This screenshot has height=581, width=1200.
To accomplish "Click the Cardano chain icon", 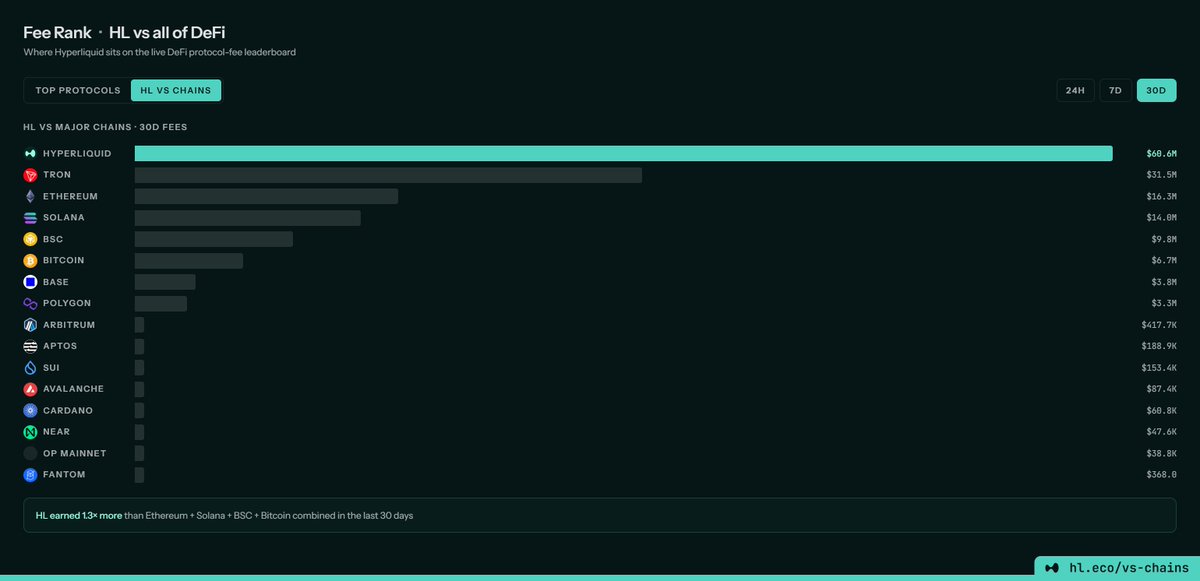I will pos(30,411).
